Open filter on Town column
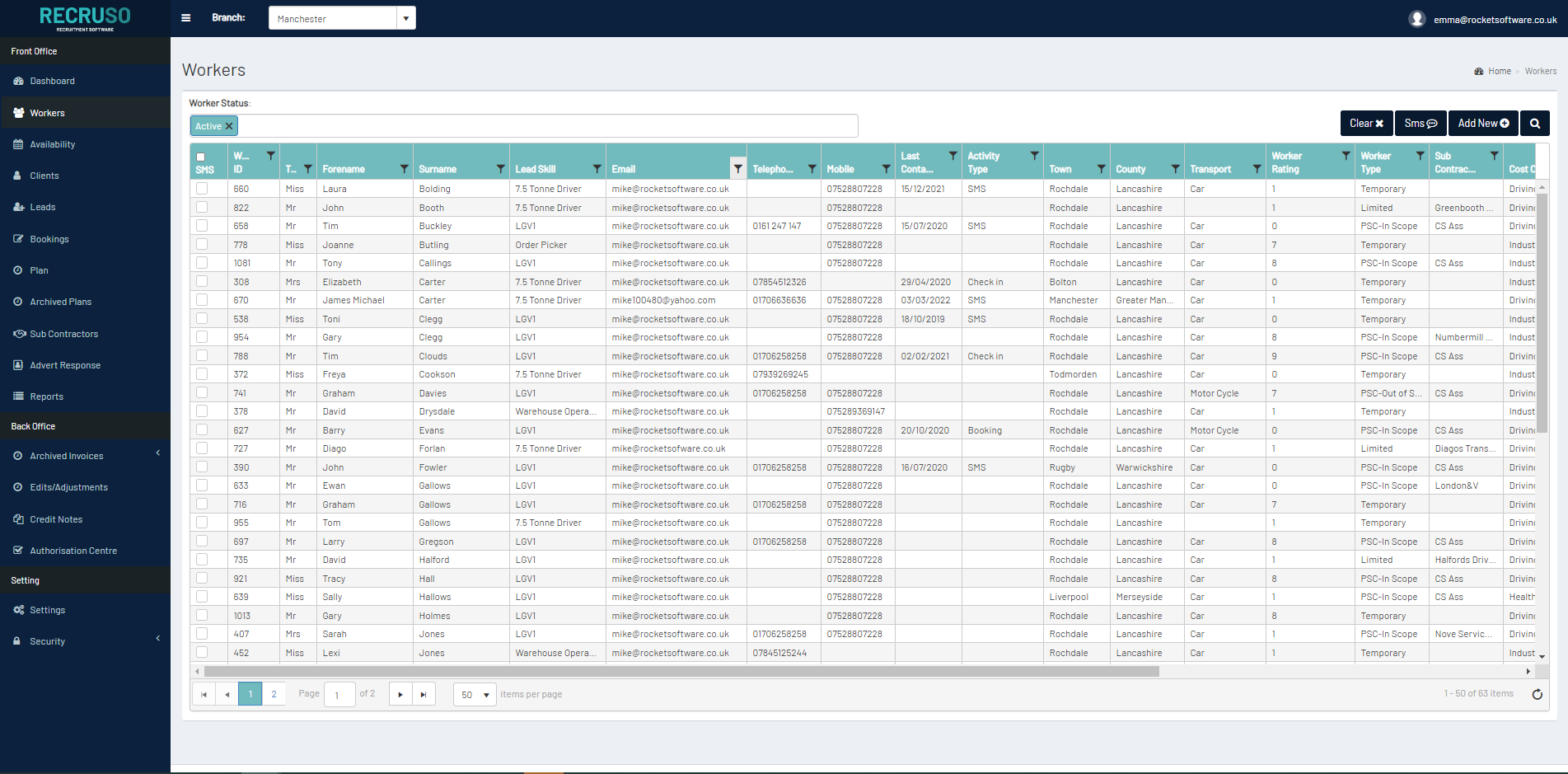Viewport: 1568px width, 774px height. (x=1101, y=169)
